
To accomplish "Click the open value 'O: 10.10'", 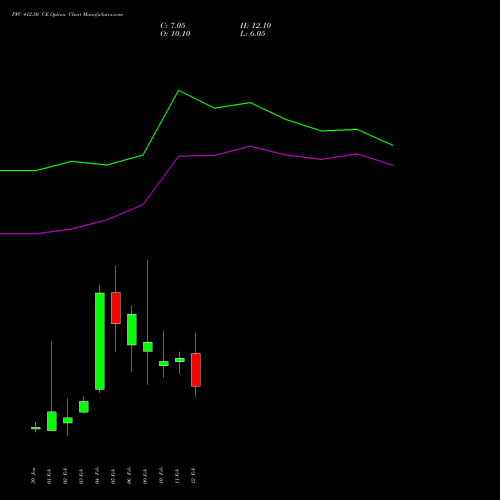I will [175, 34].
